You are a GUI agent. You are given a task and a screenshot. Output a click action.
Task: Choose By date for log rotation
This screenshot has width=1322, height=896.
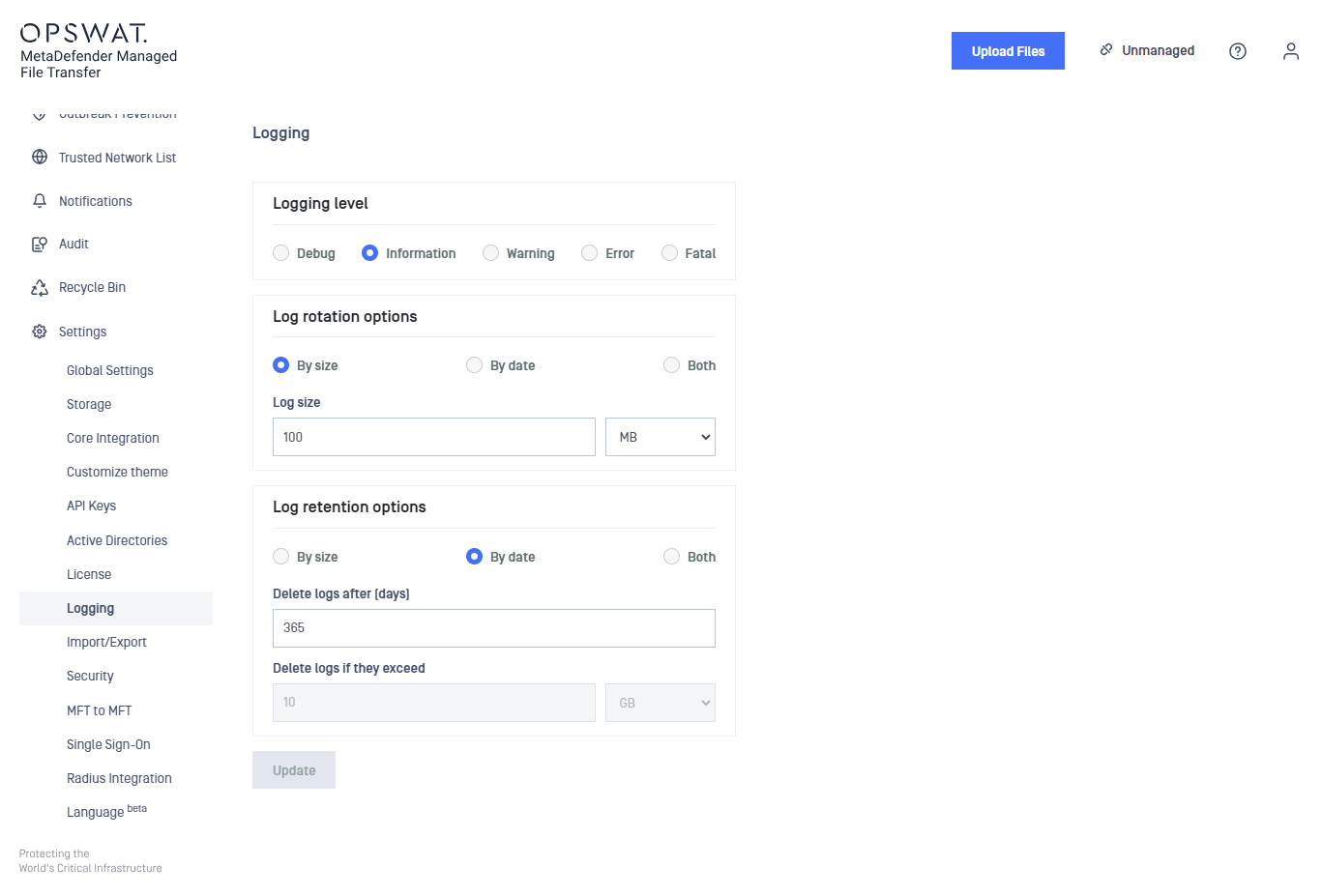474,364
